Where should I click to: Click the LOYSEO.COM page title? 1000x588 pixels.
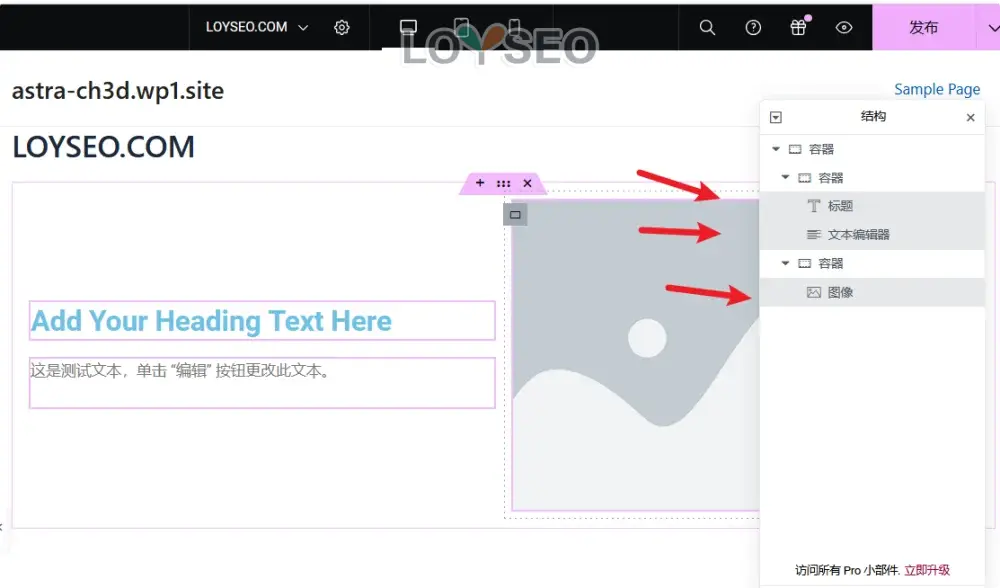pyautogui.click(x=103, y=147)
